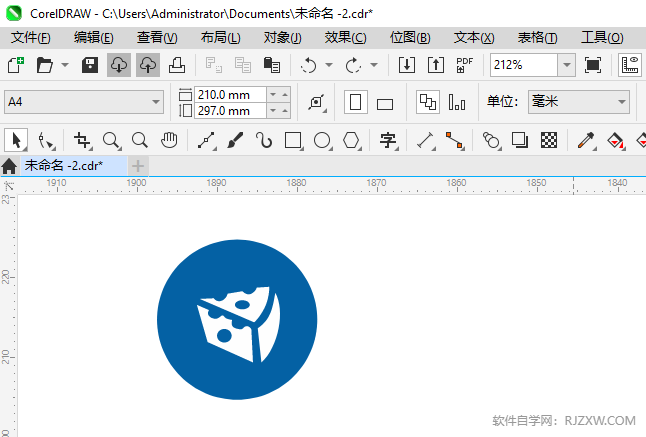Viewport: 646px width, 437px height.
Task: Select the Crop tool
Action: (82, 140)
